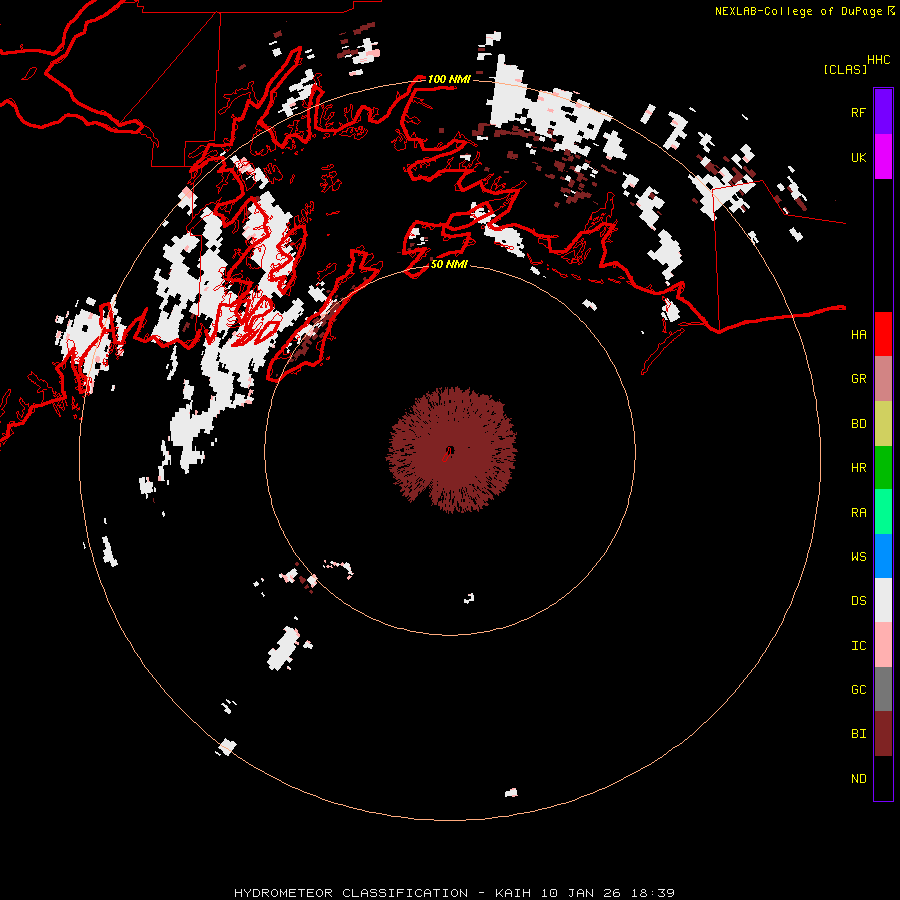Click the UK legend label

pos(858,157)
